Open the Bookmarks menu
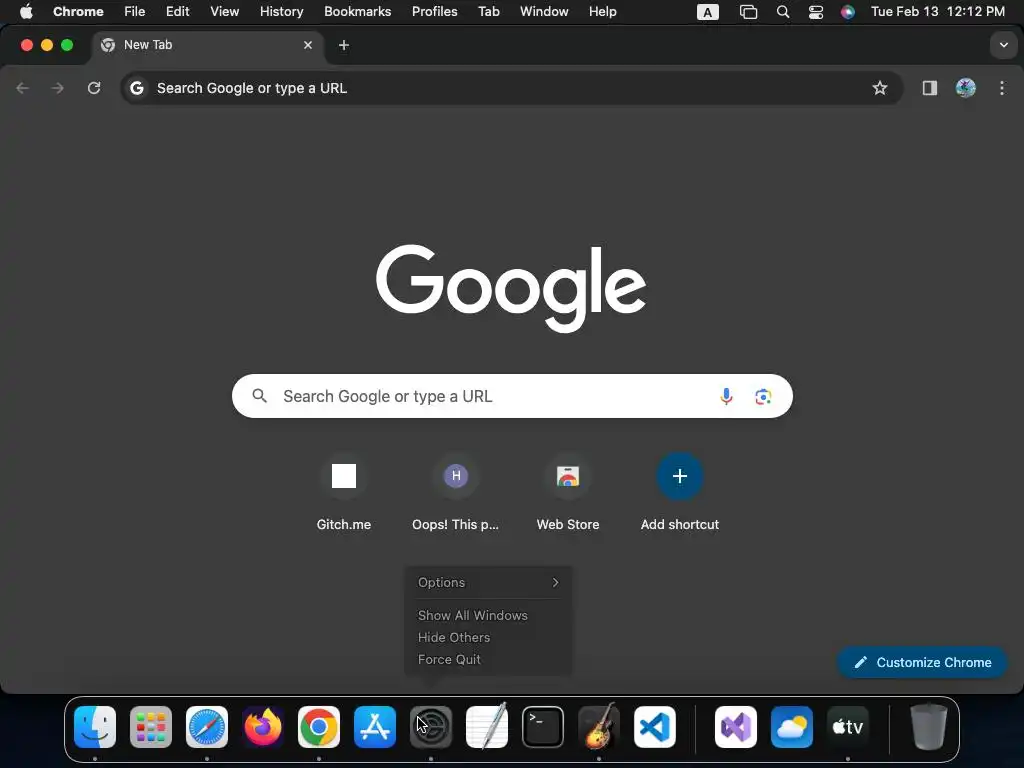Image resolution: width=1024 pixels, height=768 pixels. [358, 12]
